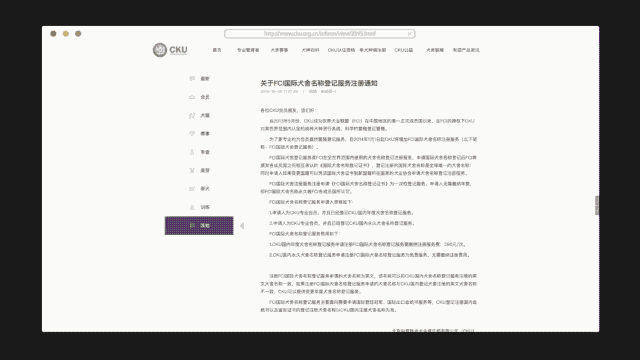This screenshot has height=360, width=640.
Task: Select the speech bubble icon in sidebar
Action: point(192,78)
